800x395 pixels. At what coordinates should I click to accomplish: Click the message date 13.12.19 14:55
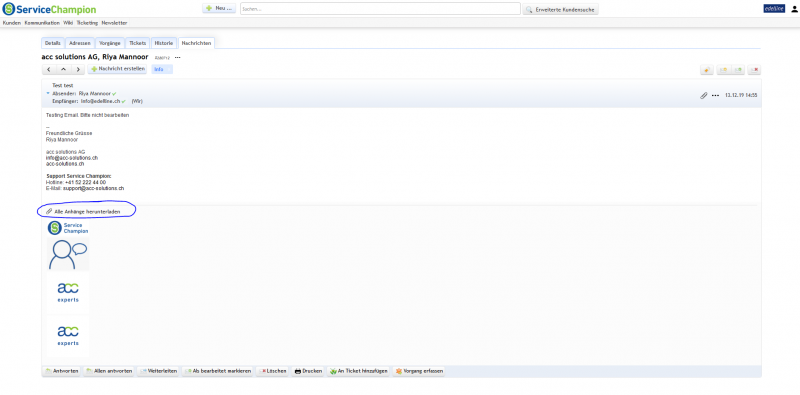(x=741, y=95)
